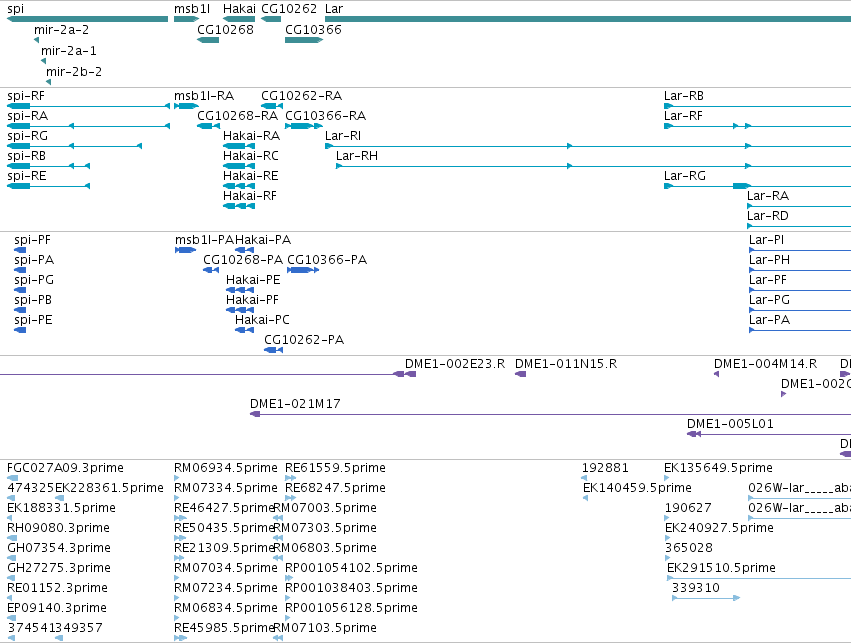Image resolution: width=851 pixels, height=643 pixels.
Task: Click the DME1-021M17 clone label
Action: tap(295, 404)
